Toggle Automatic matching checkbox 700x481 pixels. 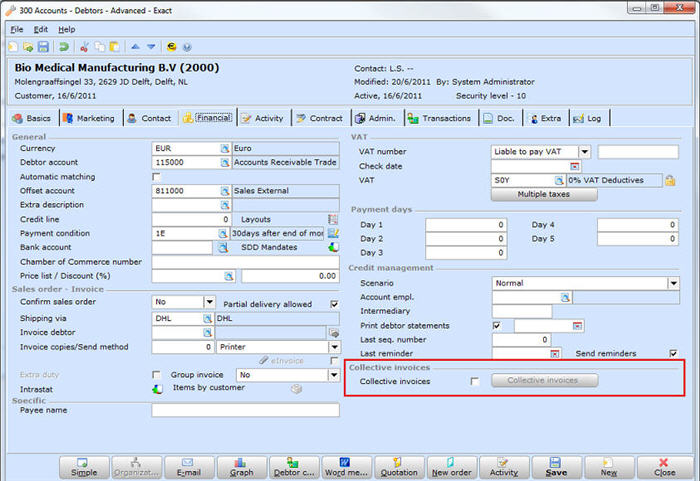(x=156, y=177)
